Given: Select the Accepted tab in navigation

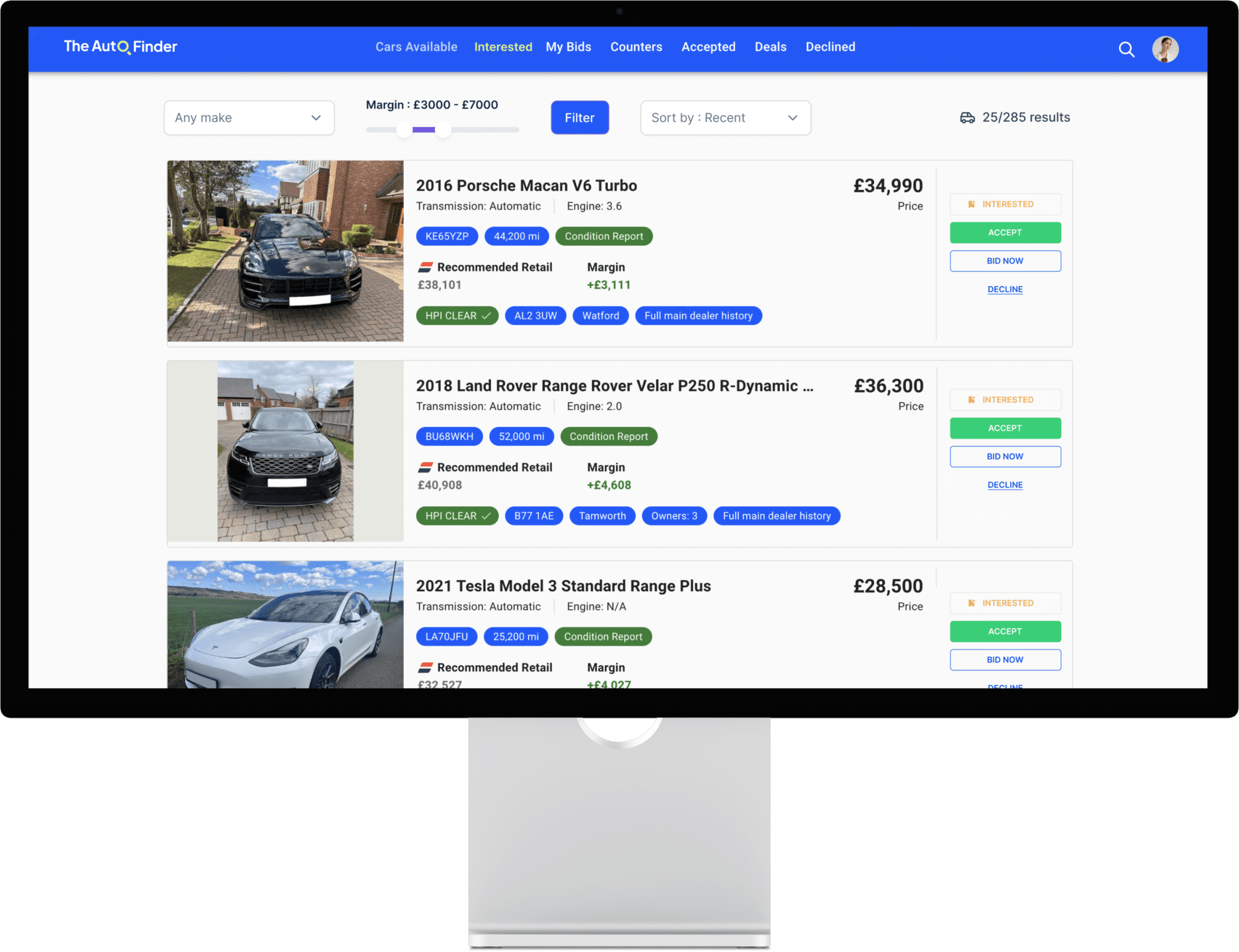Looking at the screenshot, I should point(708,47).
